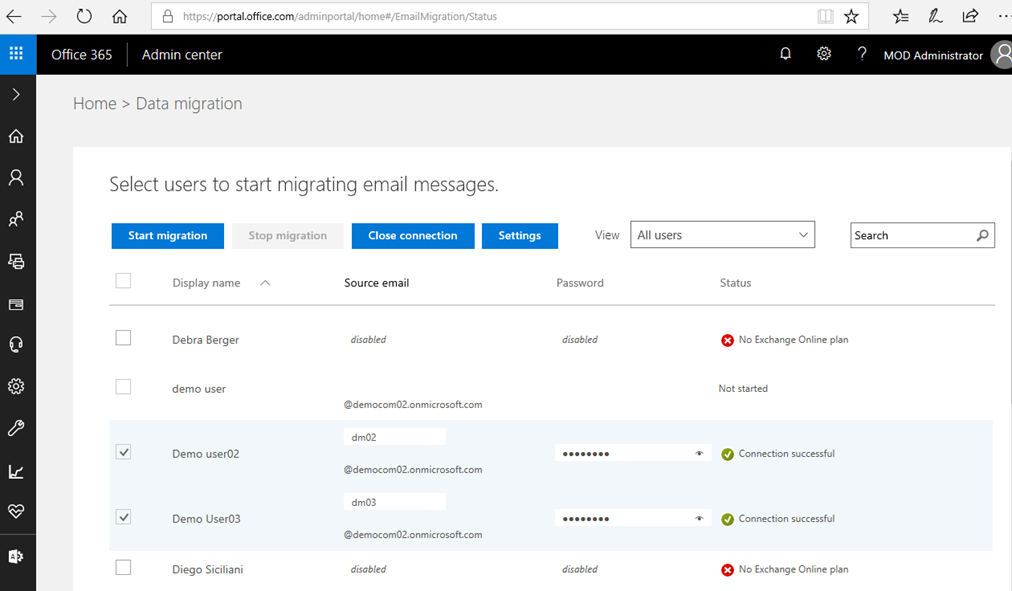Image resolution: width=1012 pixels, height=591 pixels.
Task: Click the browser address bar URL
Action: click(340, 16)
